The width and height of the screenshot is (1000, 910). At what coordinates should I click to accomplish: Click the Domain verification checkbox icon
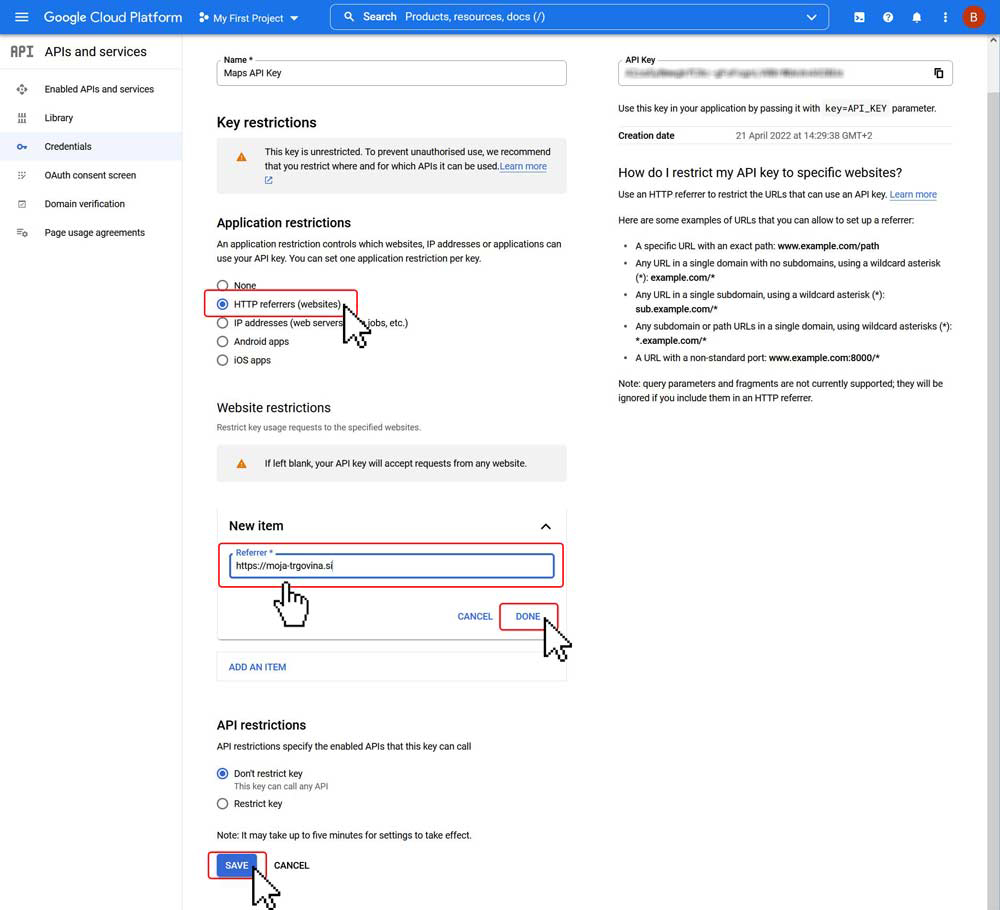click(22, 204)
